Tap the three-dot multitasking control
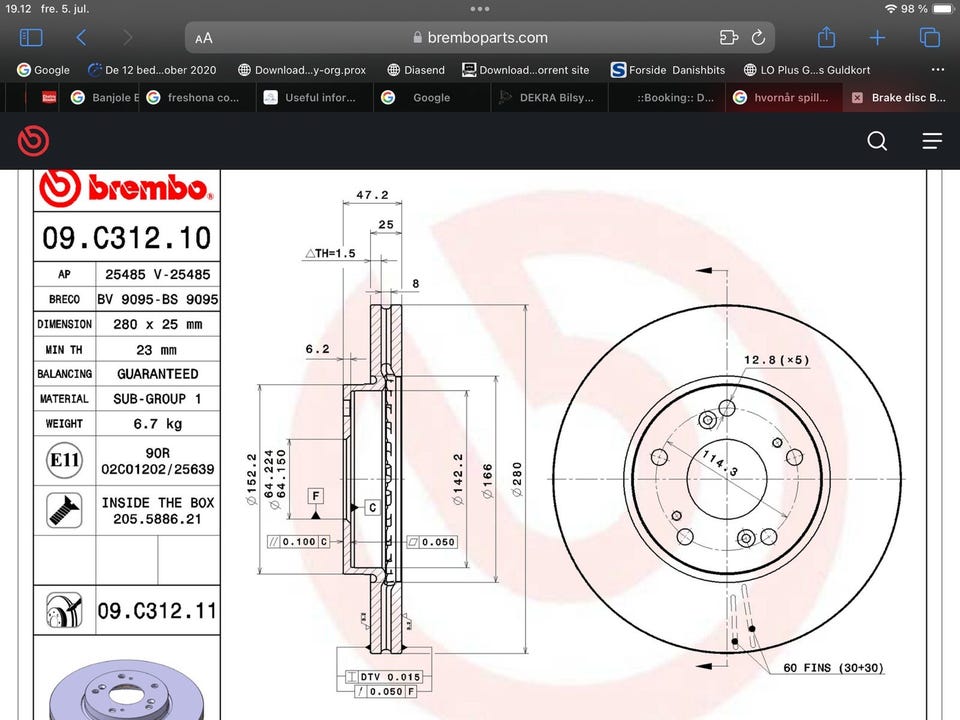 point(480,8)
